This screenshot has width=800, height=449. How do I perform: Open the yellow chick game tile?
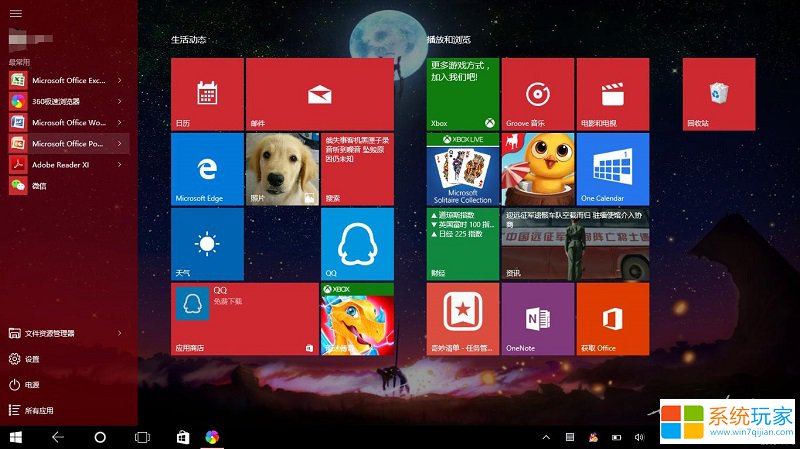coord(538,169)
